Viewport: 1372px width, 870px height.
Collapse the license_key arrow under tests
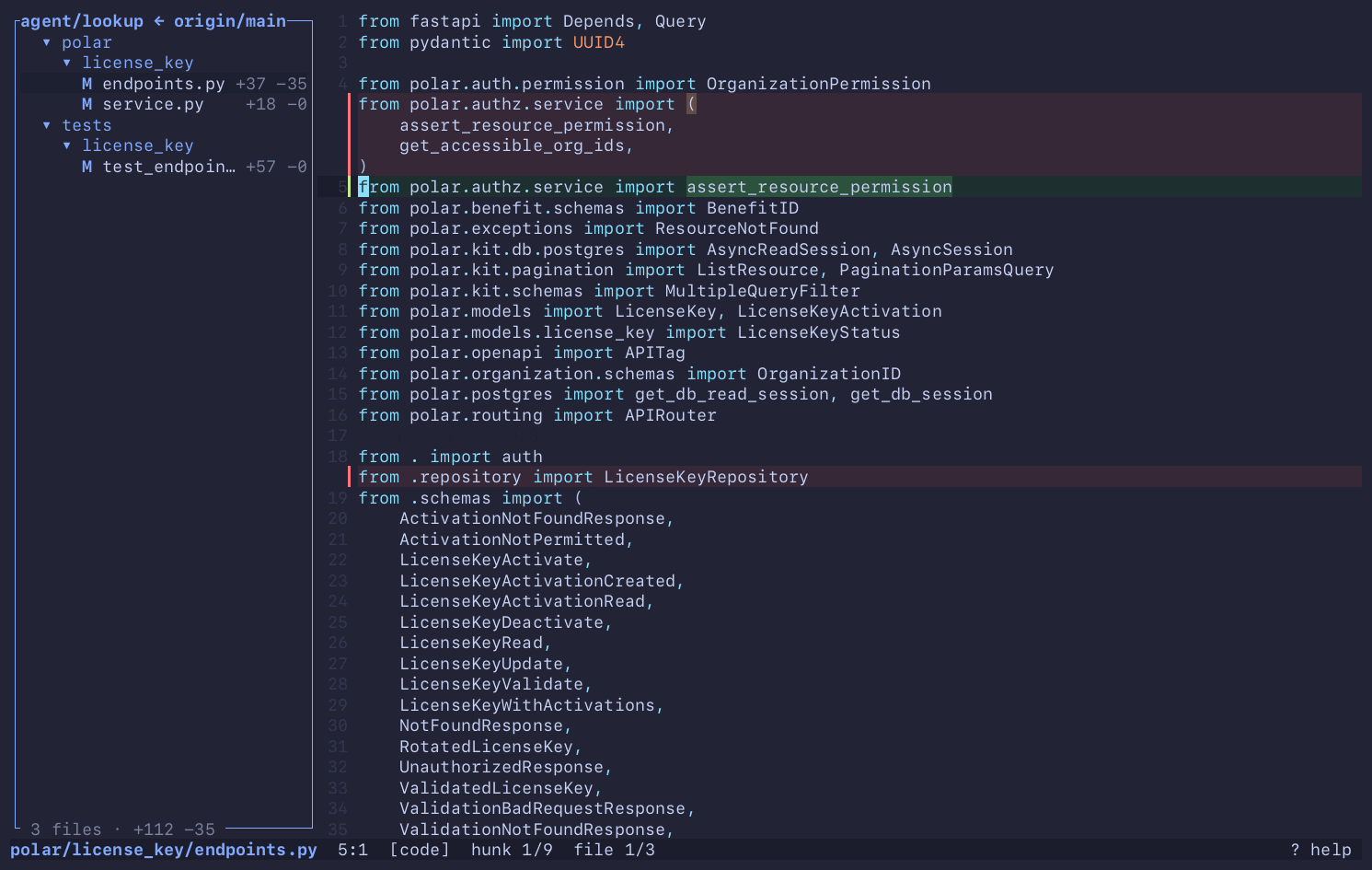coord(66,145)
